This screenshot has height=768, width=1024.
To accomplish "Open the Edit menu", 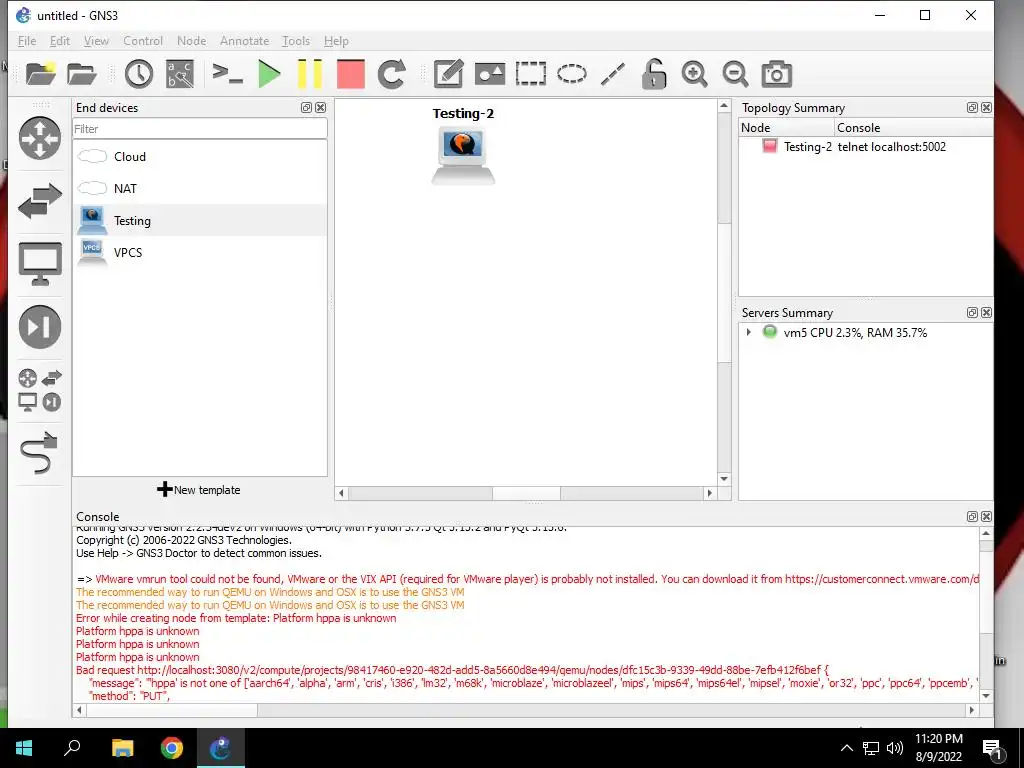I will pos(59,40).
